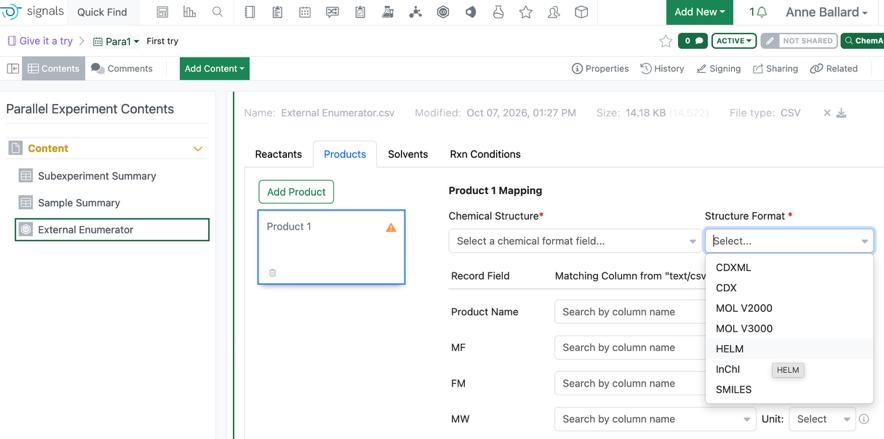
Task: Open the users icon in top toolbar
Action: (554, 12)
